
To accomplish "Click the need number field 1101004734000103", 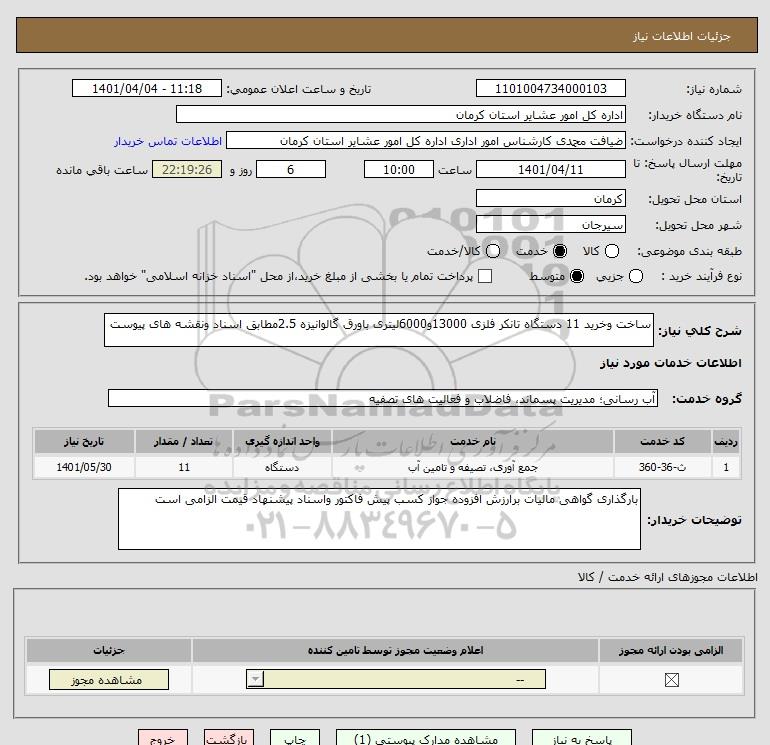I will pos(550,89).
